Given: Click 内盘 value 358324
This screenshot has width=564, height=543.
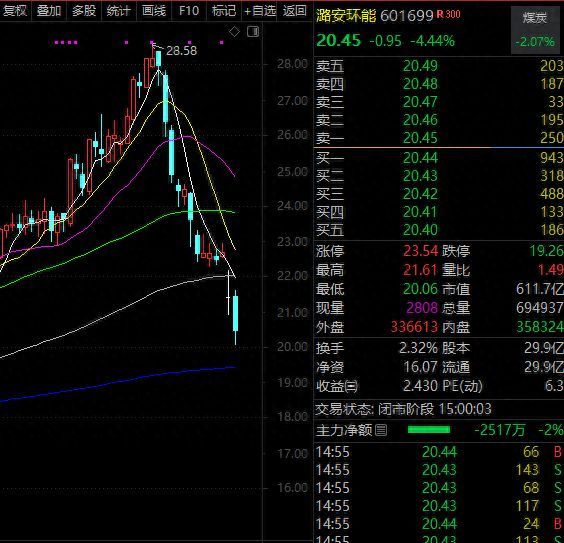Looking at the screenshot, I should tap(540, 327).
